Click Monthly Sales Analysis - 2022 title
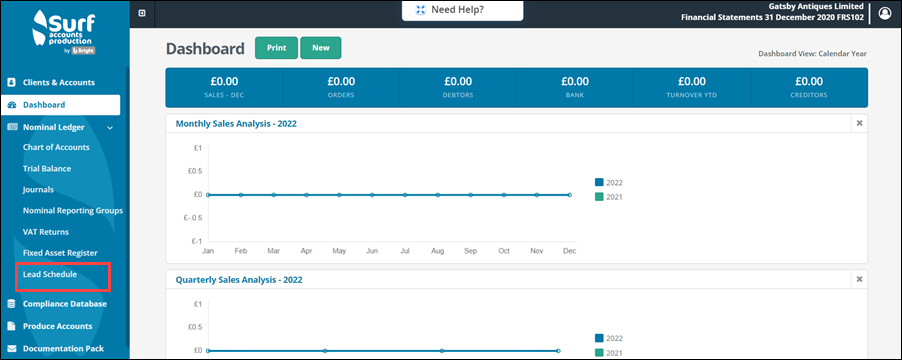 [x=236, y=124]
